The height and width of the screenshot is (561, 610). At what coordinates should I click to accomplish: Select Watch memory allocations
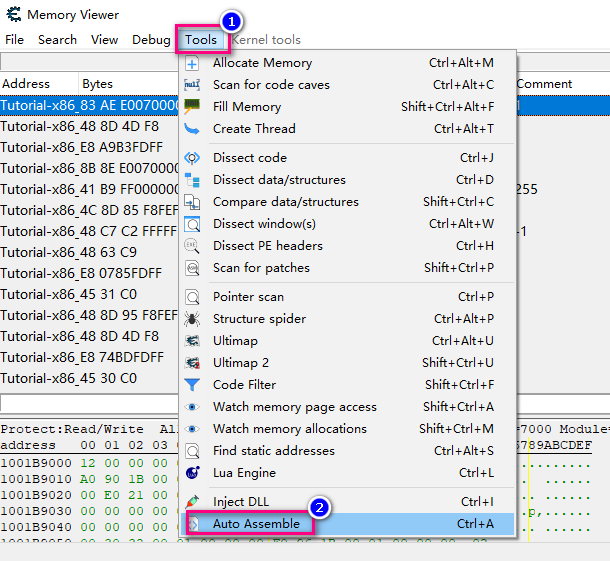click(x=347, y=429)
